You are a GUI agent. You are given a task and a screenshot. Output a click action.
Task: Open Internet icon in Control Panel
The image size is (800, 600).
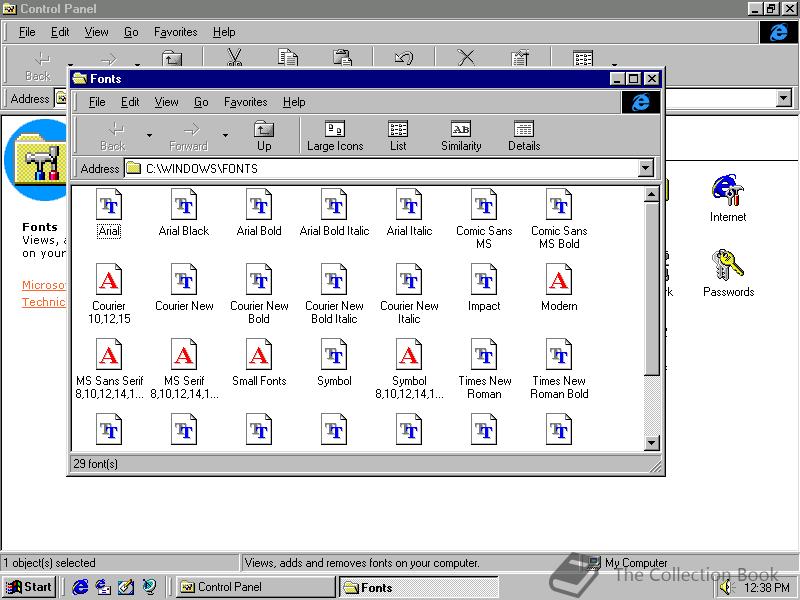point(728,198)
